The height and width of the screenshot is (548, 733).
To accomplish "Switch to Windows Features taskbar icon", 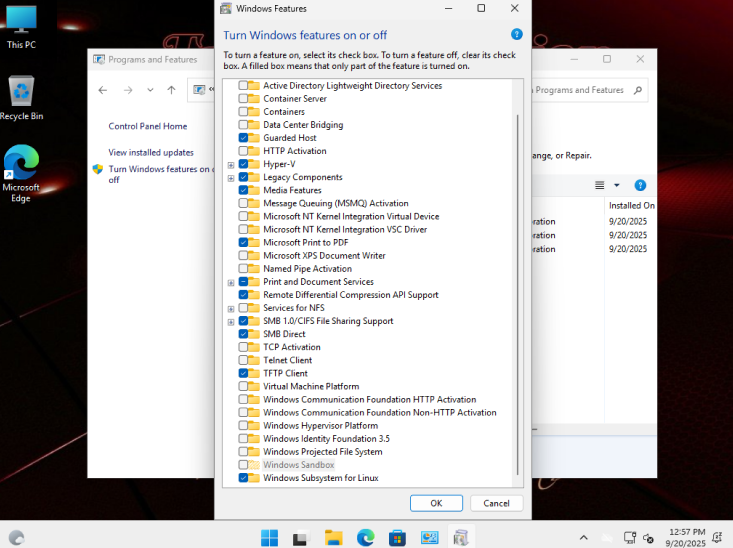I will coord(461,538).
